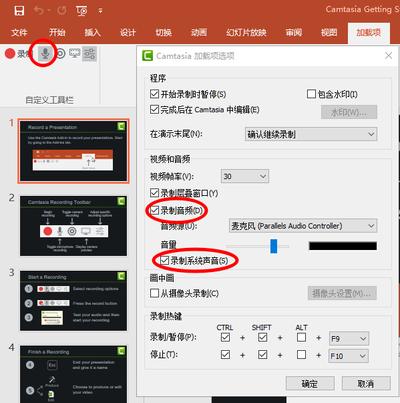Viewport: 400px width, 403px height.
Task: Open the 视频帧率 dropdown showing 30
Action: 245,176
